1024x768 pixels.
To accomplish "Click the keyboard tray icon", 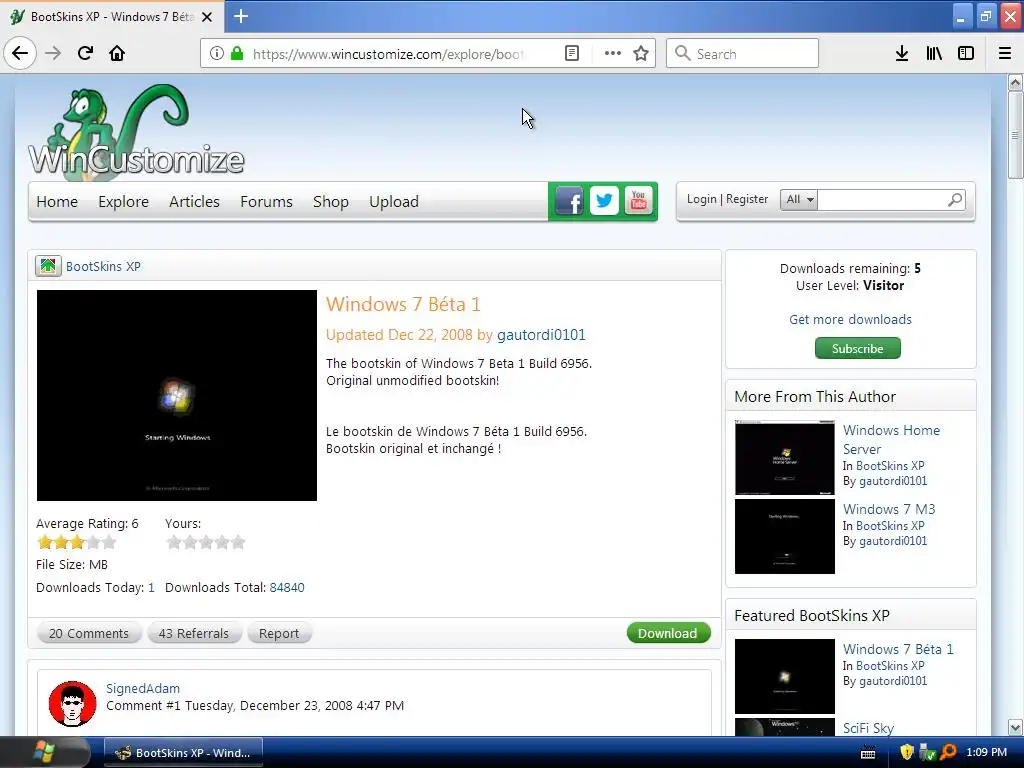I will [x=868, y=754].
